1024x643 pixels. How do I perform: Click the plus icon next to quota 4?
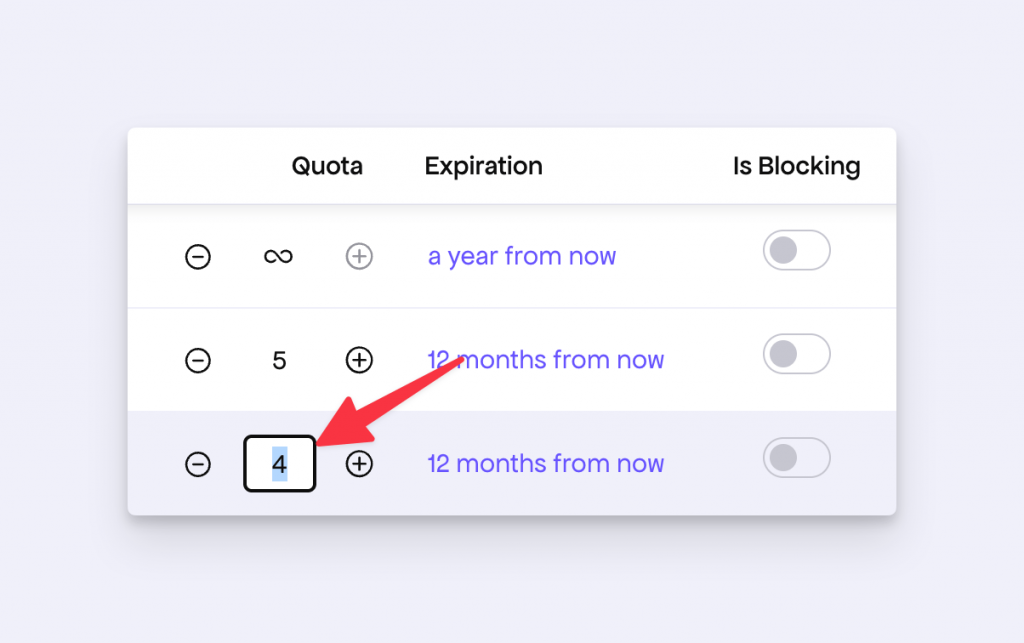click(359, 464)
